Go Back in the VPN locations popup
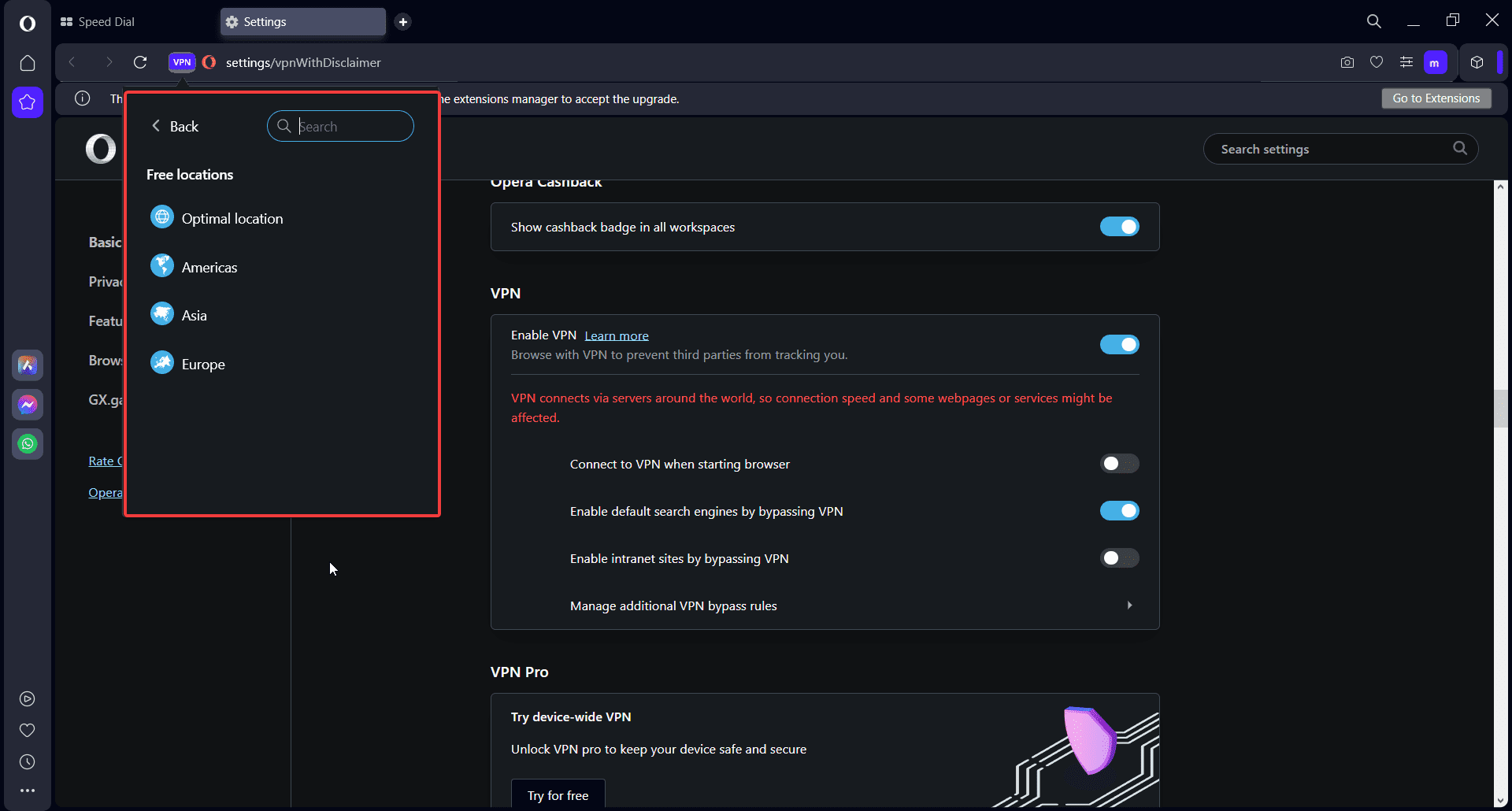The image size is (1512, 811). coord(175,126)
